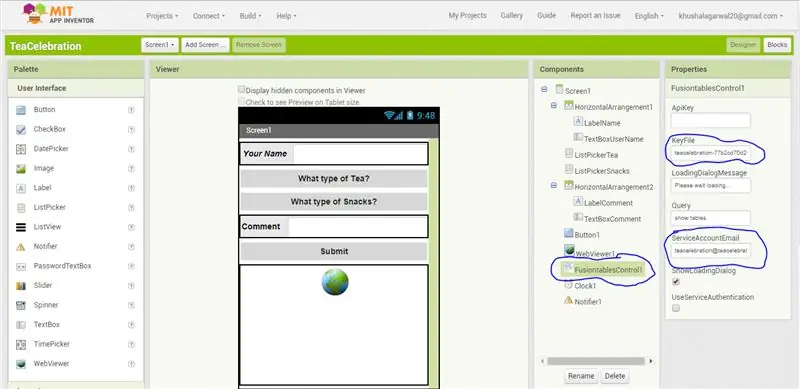This screenshot has width=800, height=389.
Task: Click the What type of Snacks? picker
Action: [334, 202]
